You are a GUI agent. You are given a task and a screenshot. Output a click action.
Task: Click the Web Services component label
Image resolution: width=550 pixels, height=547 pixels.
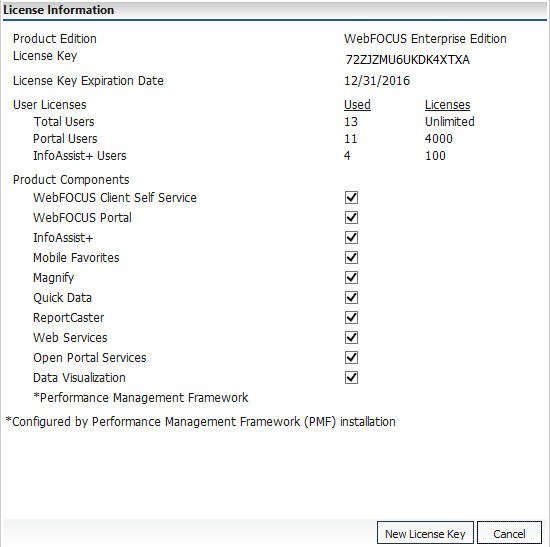70,338
